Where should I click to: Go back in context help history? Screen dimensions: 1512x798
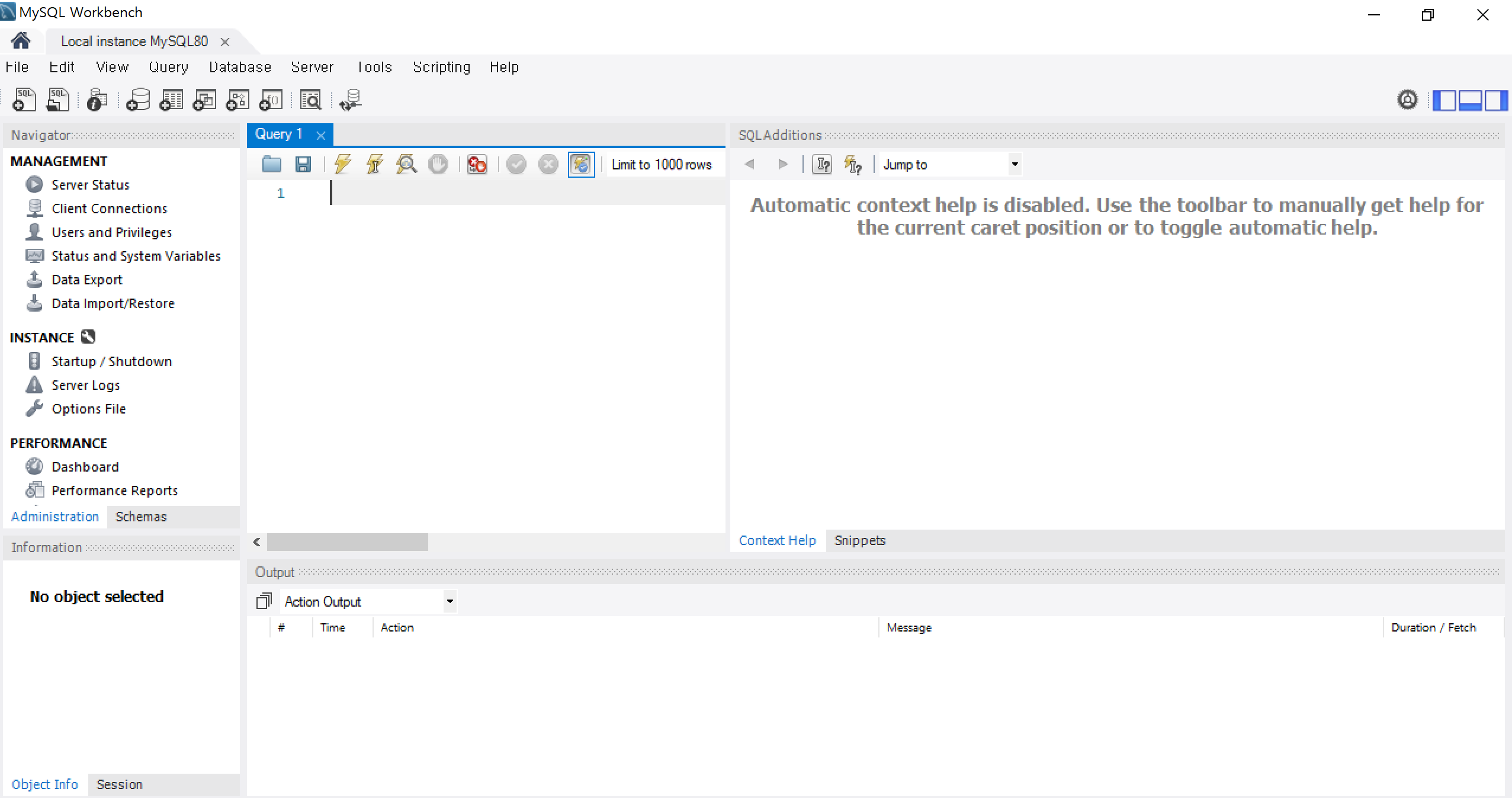tap(750, 164)
